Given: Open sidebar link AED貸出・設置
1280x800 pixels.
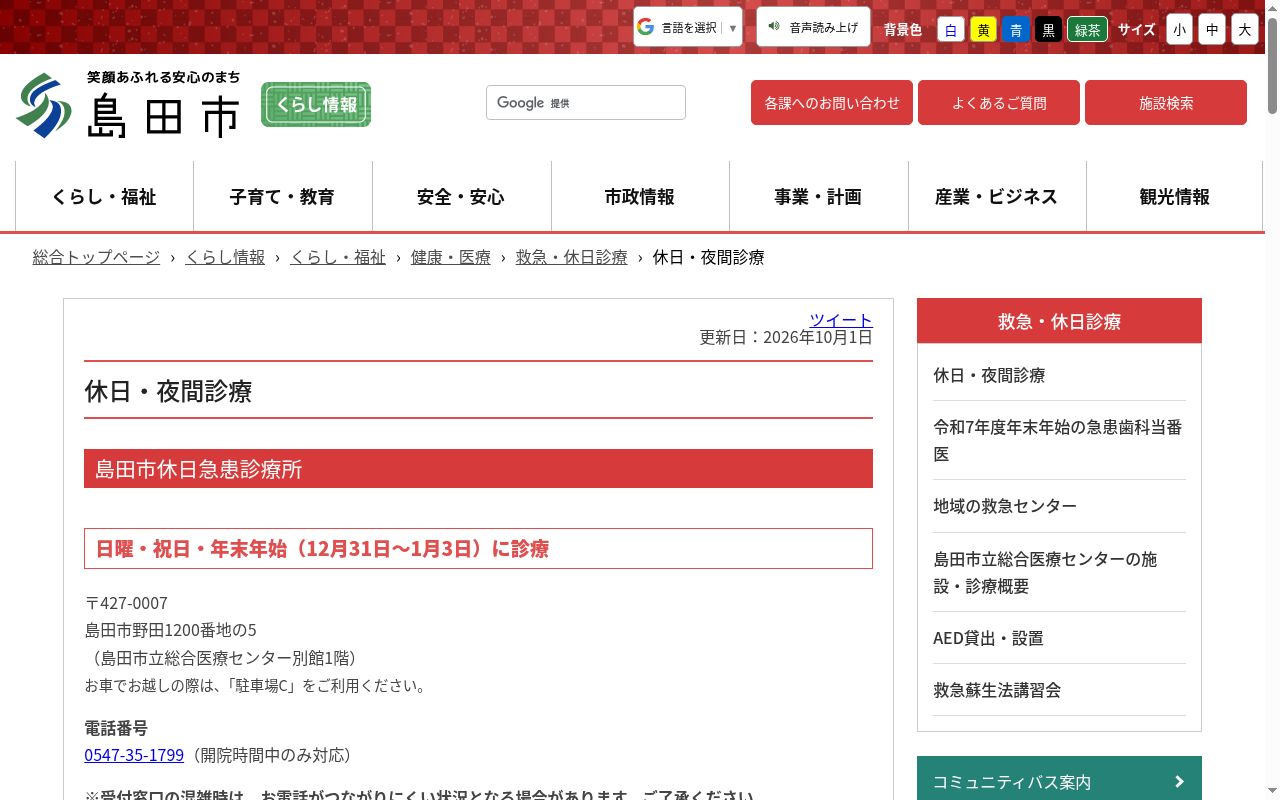Looking at the screenshot, I should click(988, 638).
